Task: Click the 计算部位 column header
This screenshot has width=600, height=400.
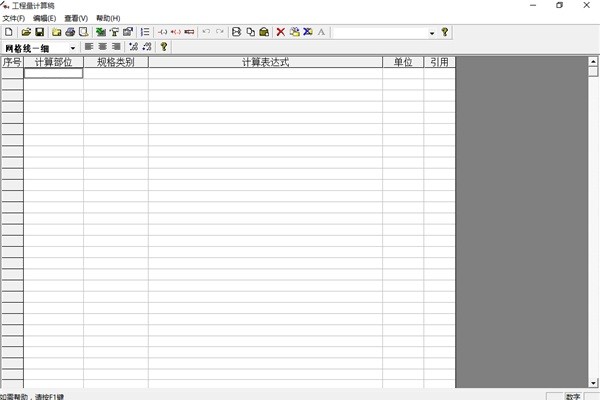Action: pos(54,62)
